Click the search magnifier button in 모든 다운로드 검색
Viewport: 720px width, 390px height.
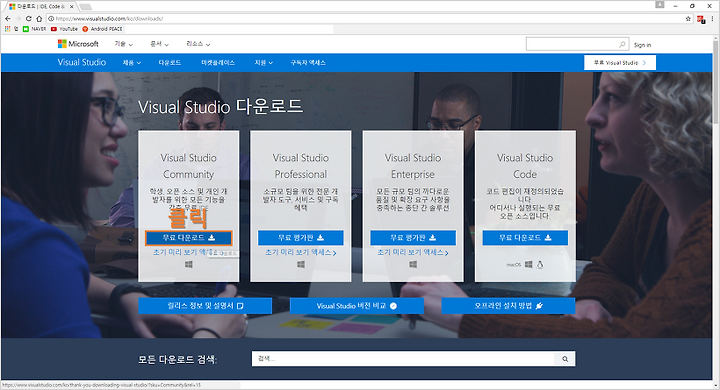coord(565,359)
